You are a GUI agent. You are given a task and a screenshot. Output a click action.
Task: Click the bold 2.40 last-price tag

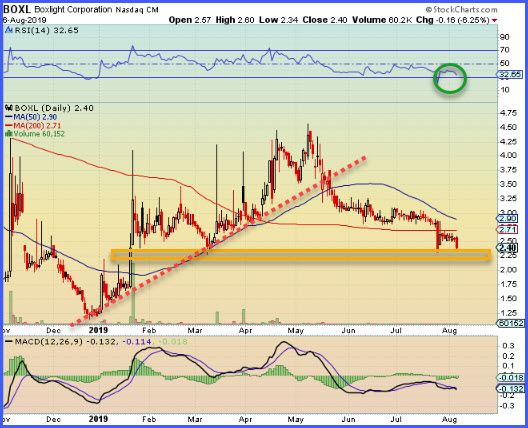click(x=508, y=248)
